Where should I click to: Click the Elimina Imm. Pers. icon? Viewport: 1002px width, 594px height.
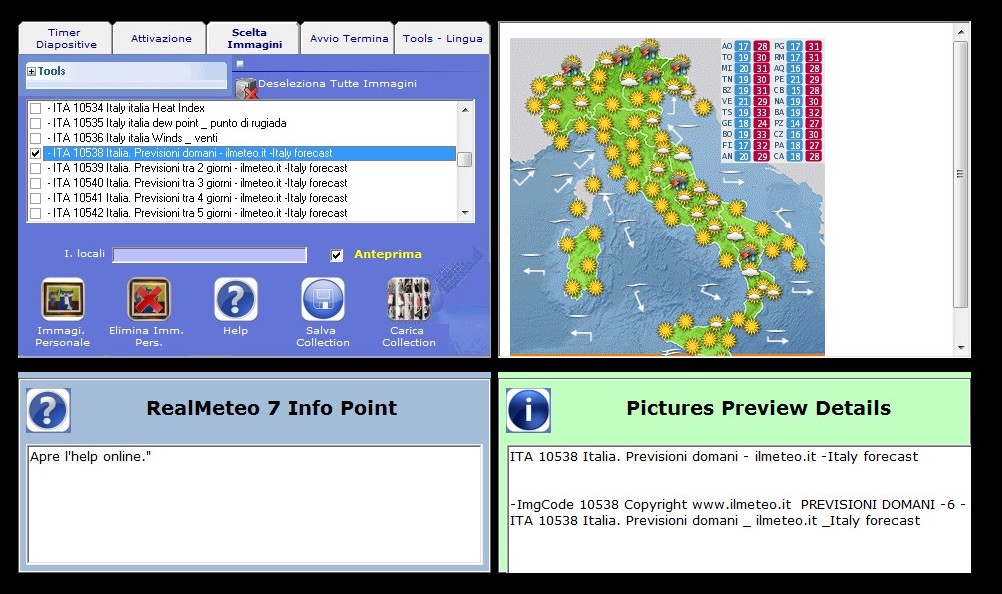tap(149, 299)
